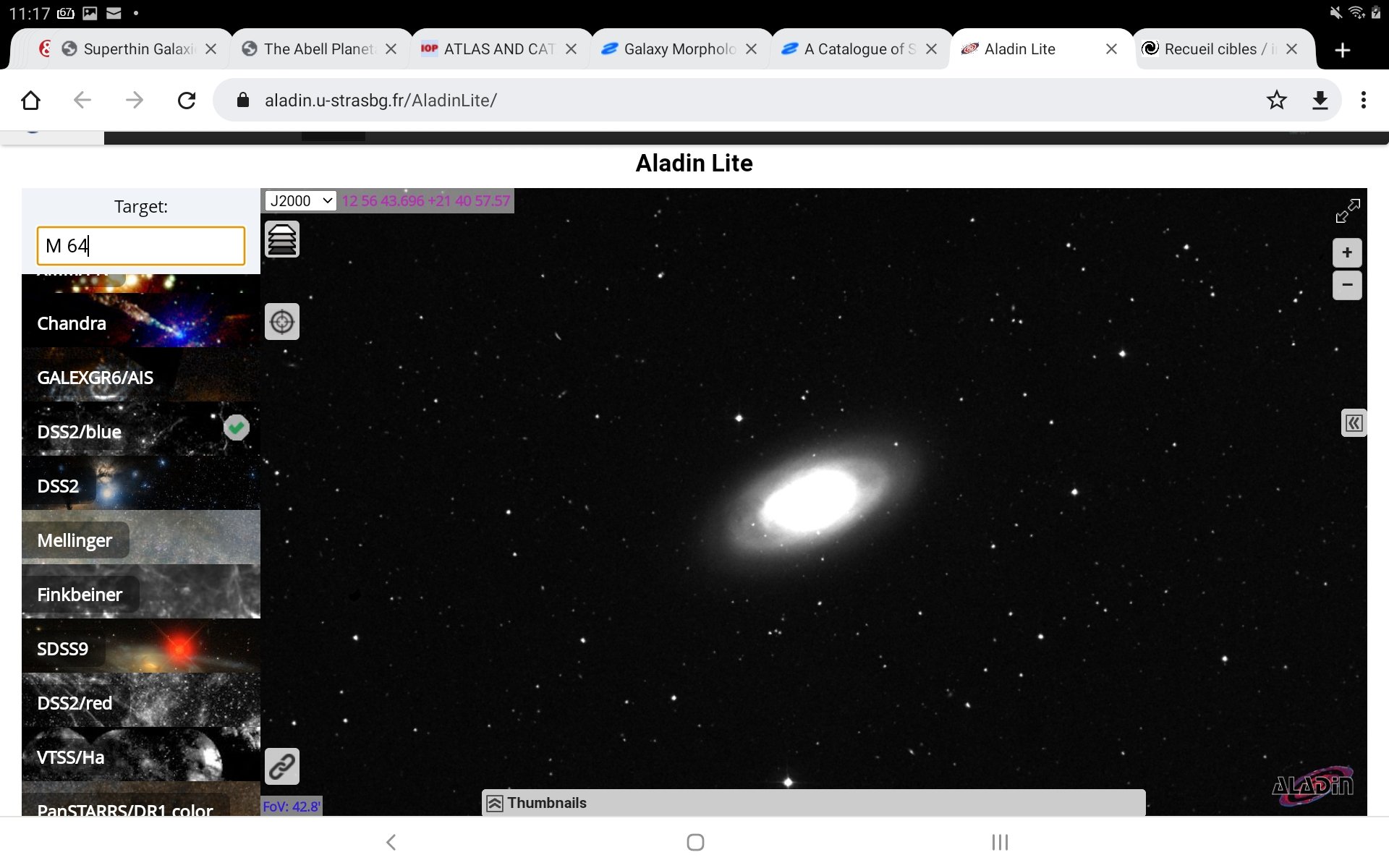Tap the Android back navigation button
This screenshot has width=1389, height=868.
point(391,842)
